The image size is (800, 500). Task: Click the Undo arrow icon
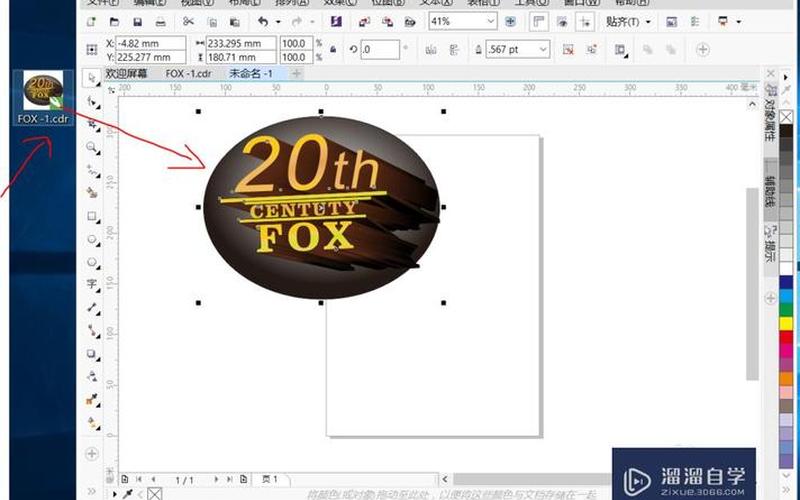(263, 21)
